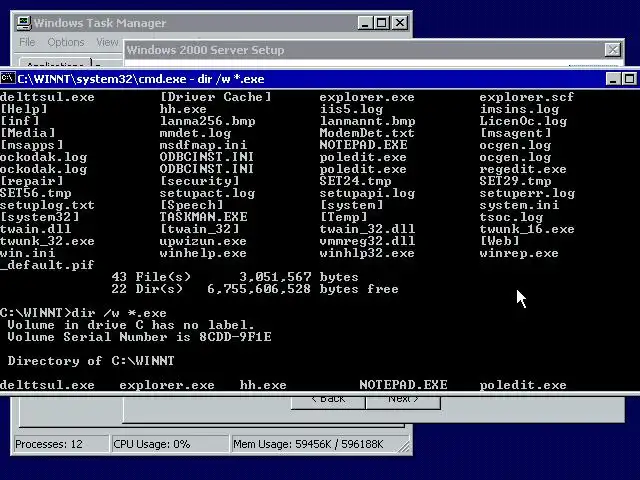Click iis5.log in the listing
Image resolution: width=640 pixels, height=480 pixels.
coord(351,109)
